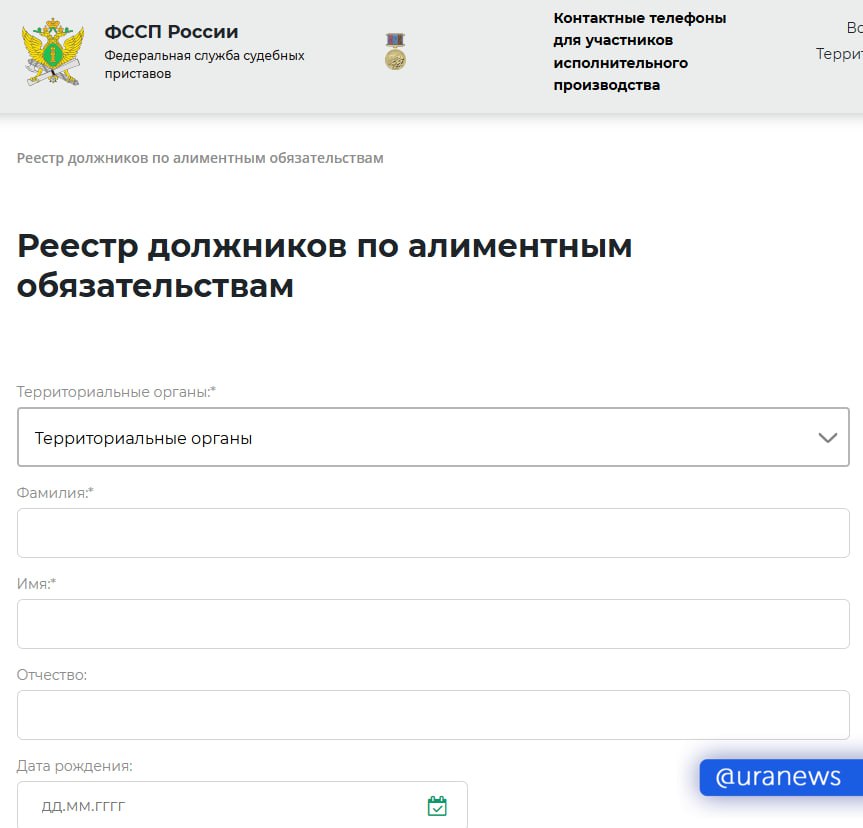Click Федеральная служба судебных приставов subtitle
This screenshot has height=828, width=863.
click(x=204, y=64)
